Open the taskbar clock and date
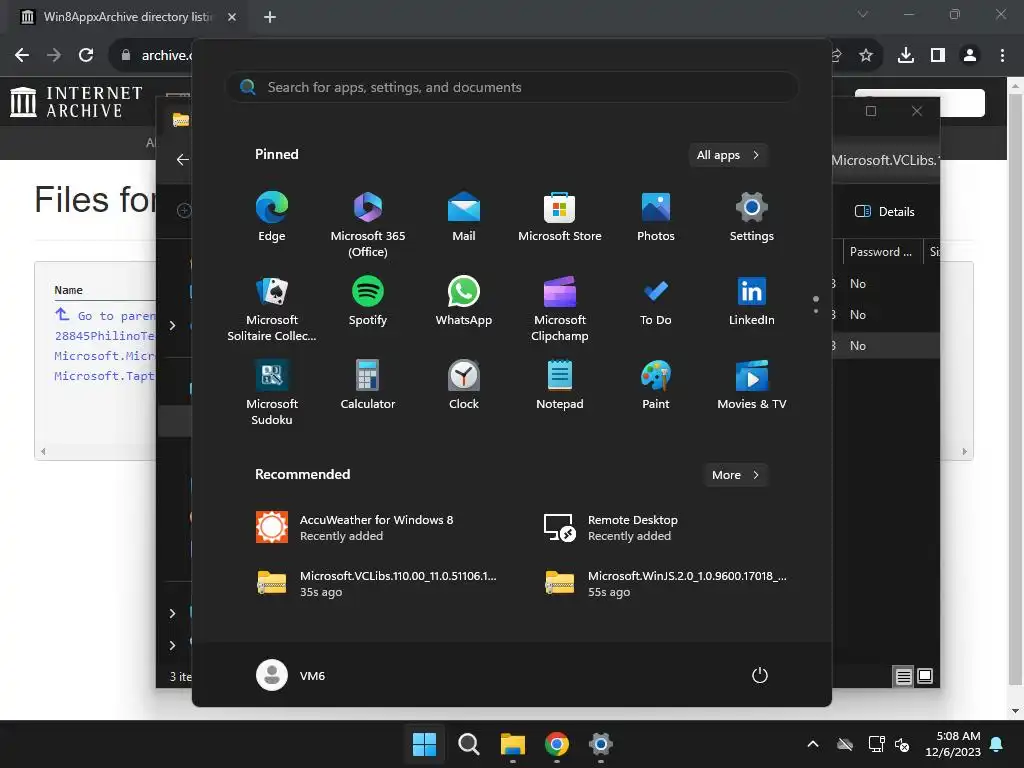Image resolution: width=1024 pixels, height=768 pixels. click(x=953, y=744)
